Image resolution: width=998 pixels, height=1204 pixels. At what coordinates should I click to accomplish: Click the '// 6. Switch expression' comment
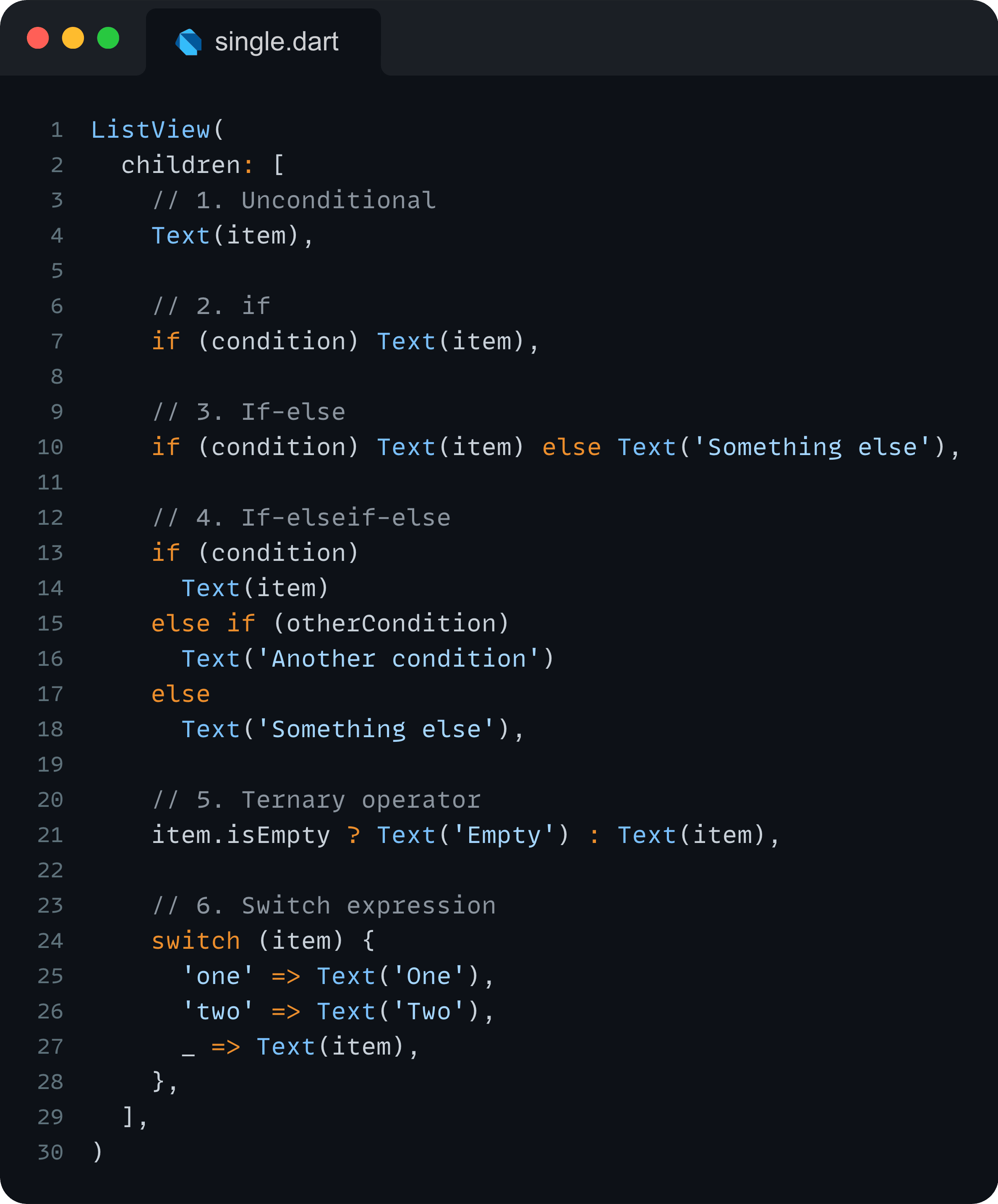point(324,906)
